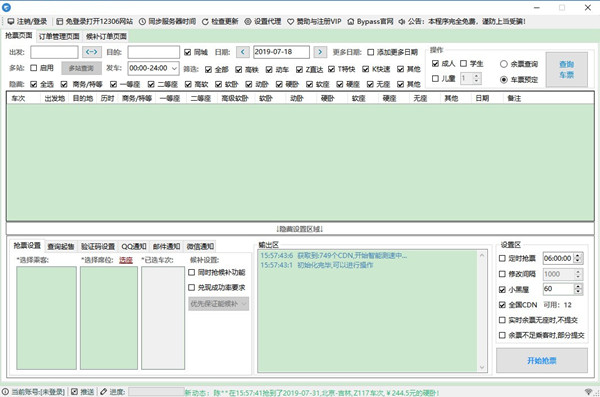Enable 兑现成功率要求 checkbox
Screen dimensions: 600x397
[192, 288]
